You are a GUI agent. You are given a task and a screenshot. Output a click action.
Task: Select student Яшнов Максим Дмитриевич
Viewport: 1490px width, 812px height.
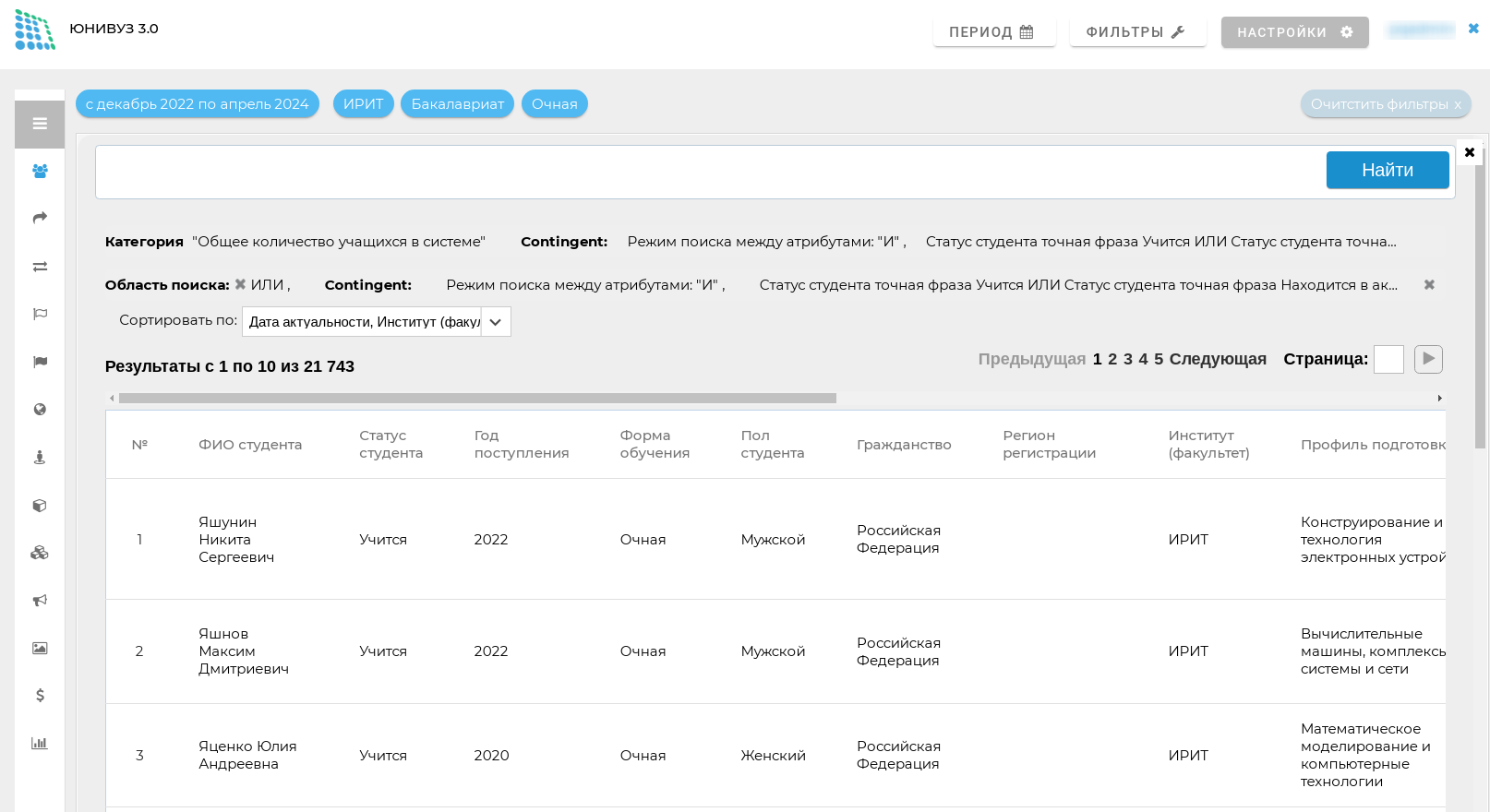pos(244,651)
